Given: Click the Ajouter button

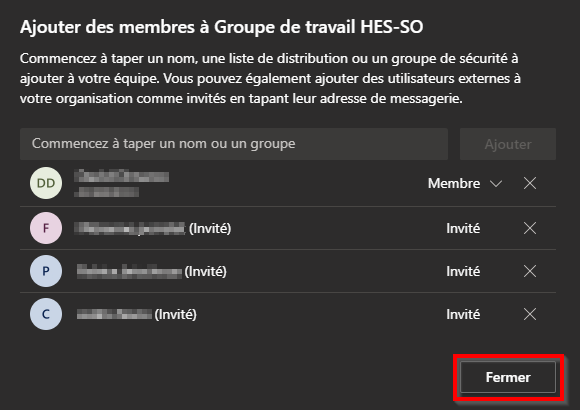Looking at the screenshot, I should point(508,144).
